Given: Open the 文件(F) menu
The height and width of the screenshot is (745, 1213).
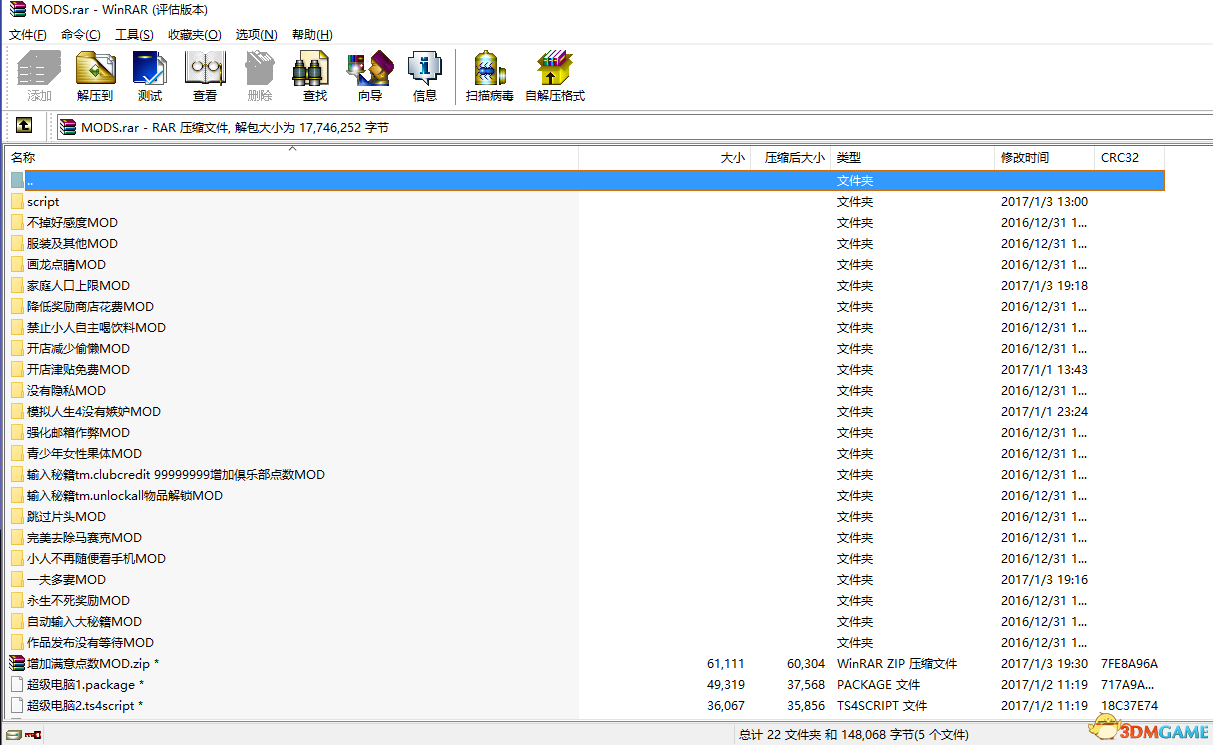Looking at the screenshot, I should (x=28, y=34).
